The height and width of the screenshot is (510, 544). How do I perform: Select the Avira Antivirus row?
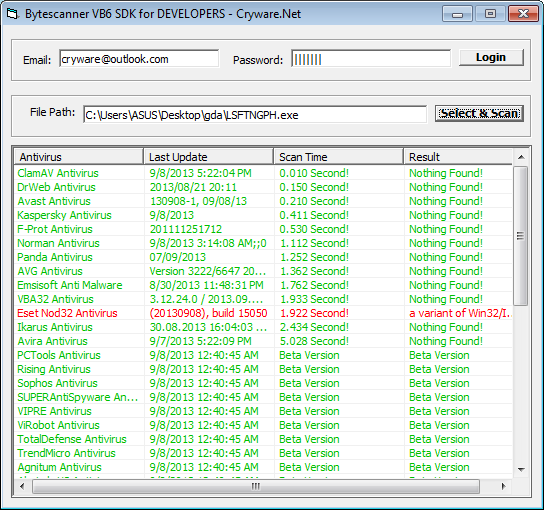[263, 341]
